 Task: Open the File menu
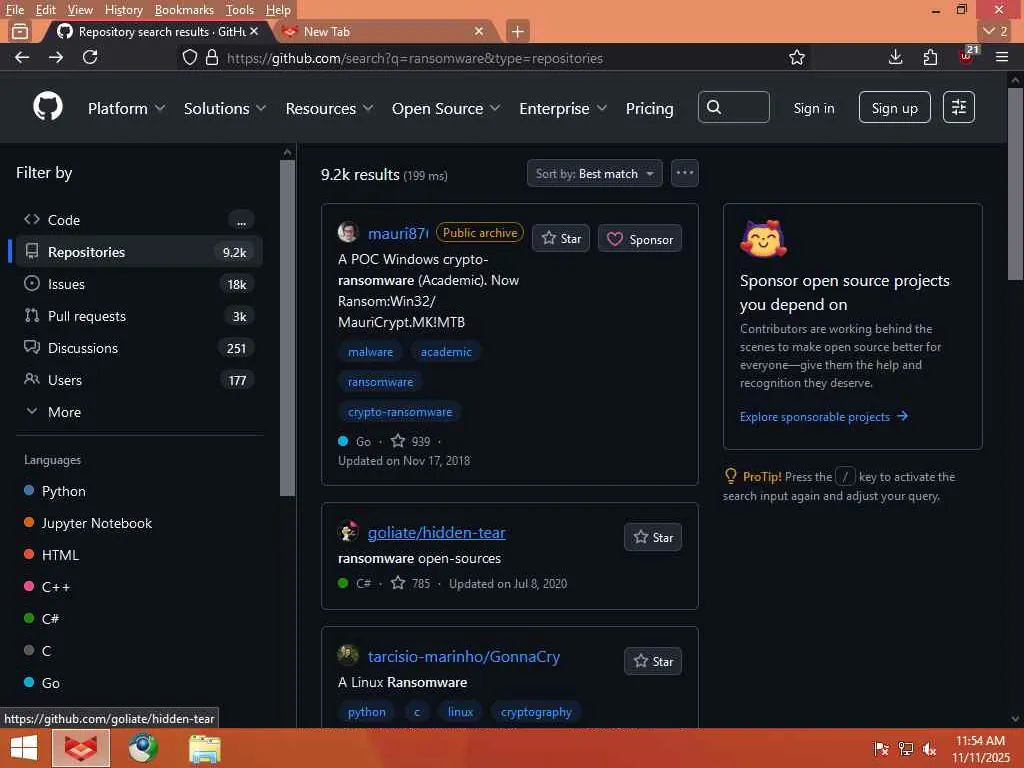[14, 10]
